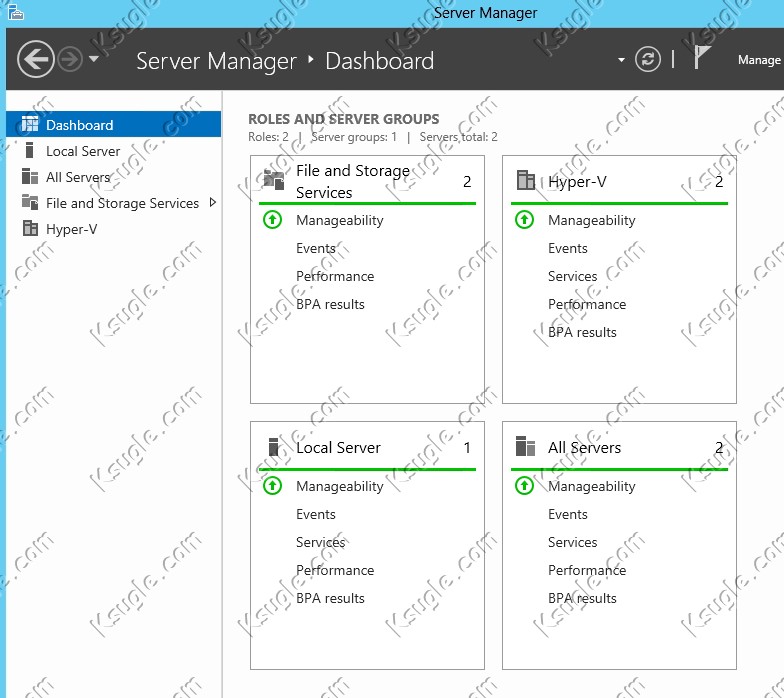Open the Hyper-V tile title

click(x=577, y=182)
